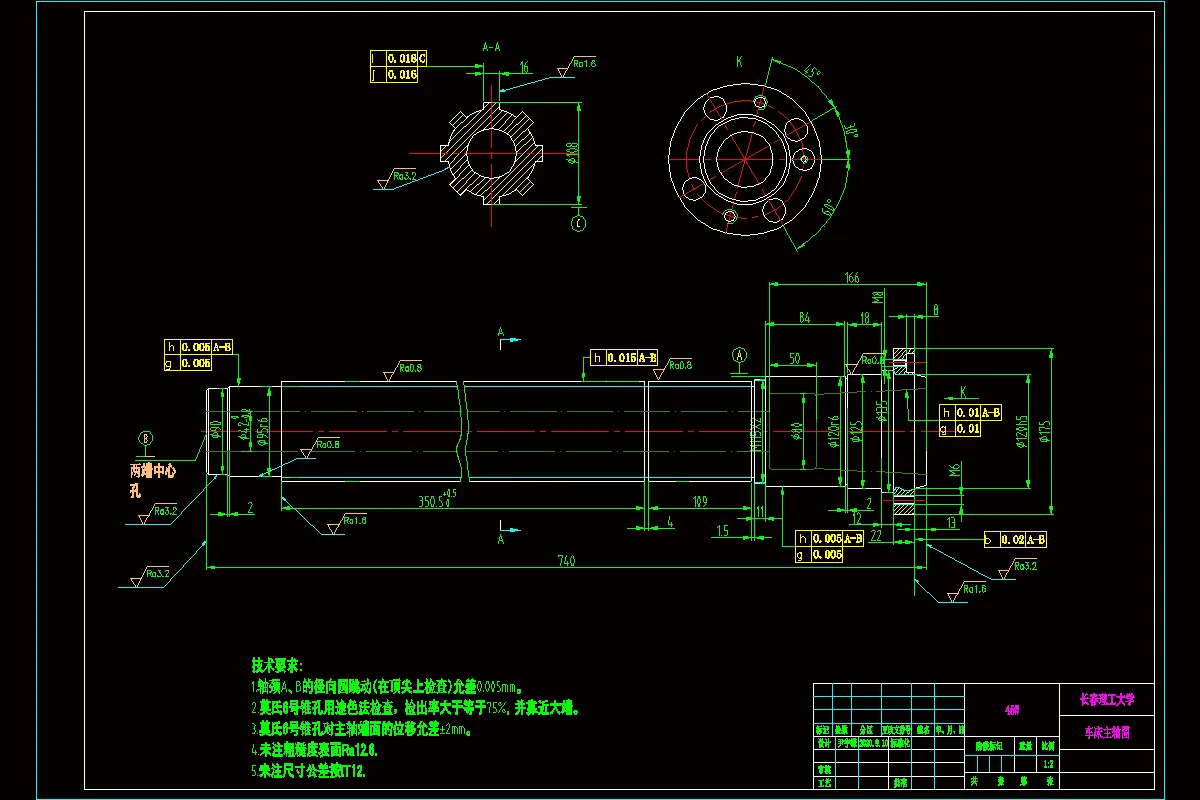Select the 50 bore depth dimension
Viewport: 1200px width, 800px height.
[795, 357]
